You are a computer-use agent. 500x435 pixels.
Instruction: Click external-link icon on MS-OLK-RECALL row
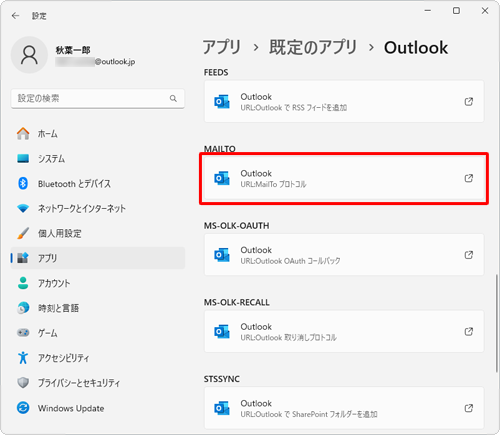469,331
